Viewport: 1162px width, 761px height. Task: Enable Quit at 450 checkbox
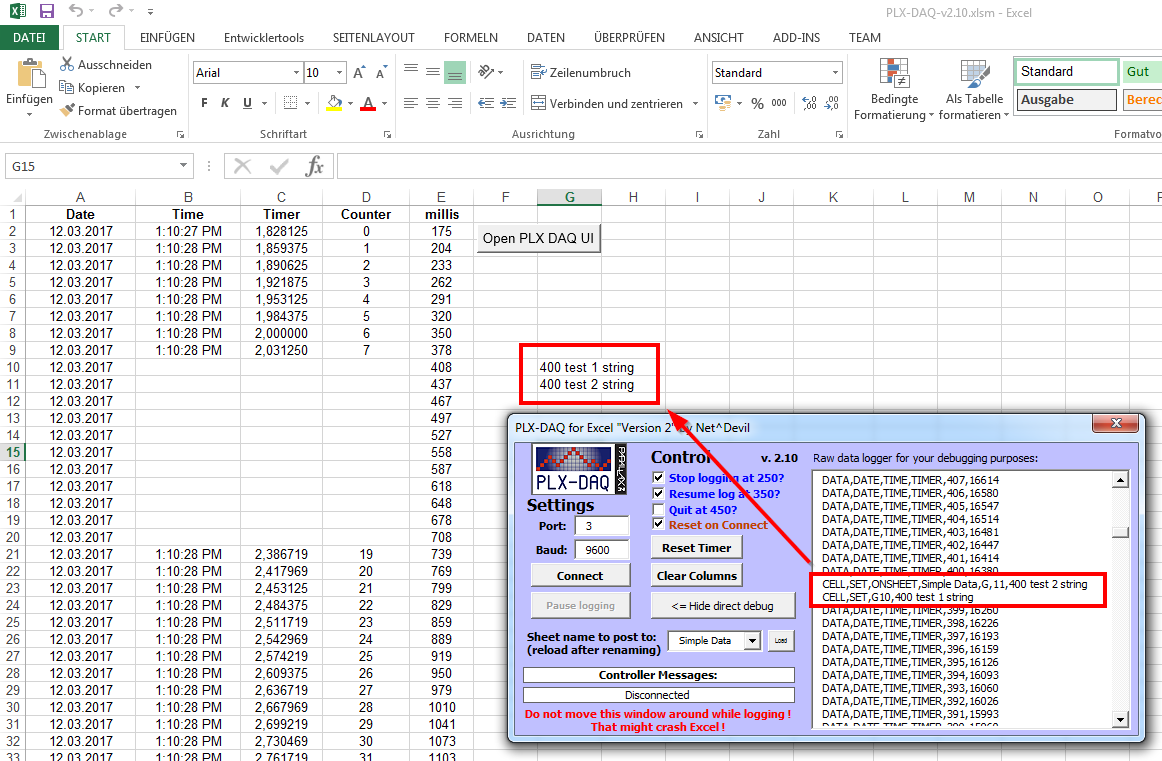(658, 509)
